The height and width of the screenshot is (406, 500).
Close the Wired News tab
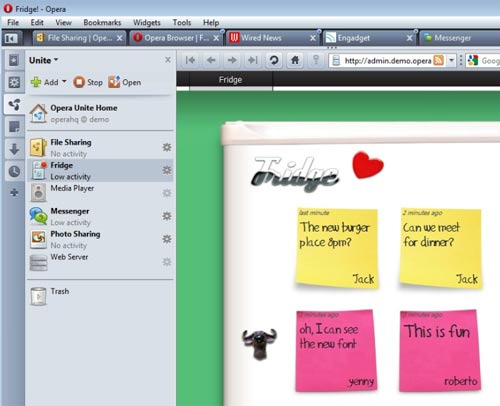click(x=313, y=38)
